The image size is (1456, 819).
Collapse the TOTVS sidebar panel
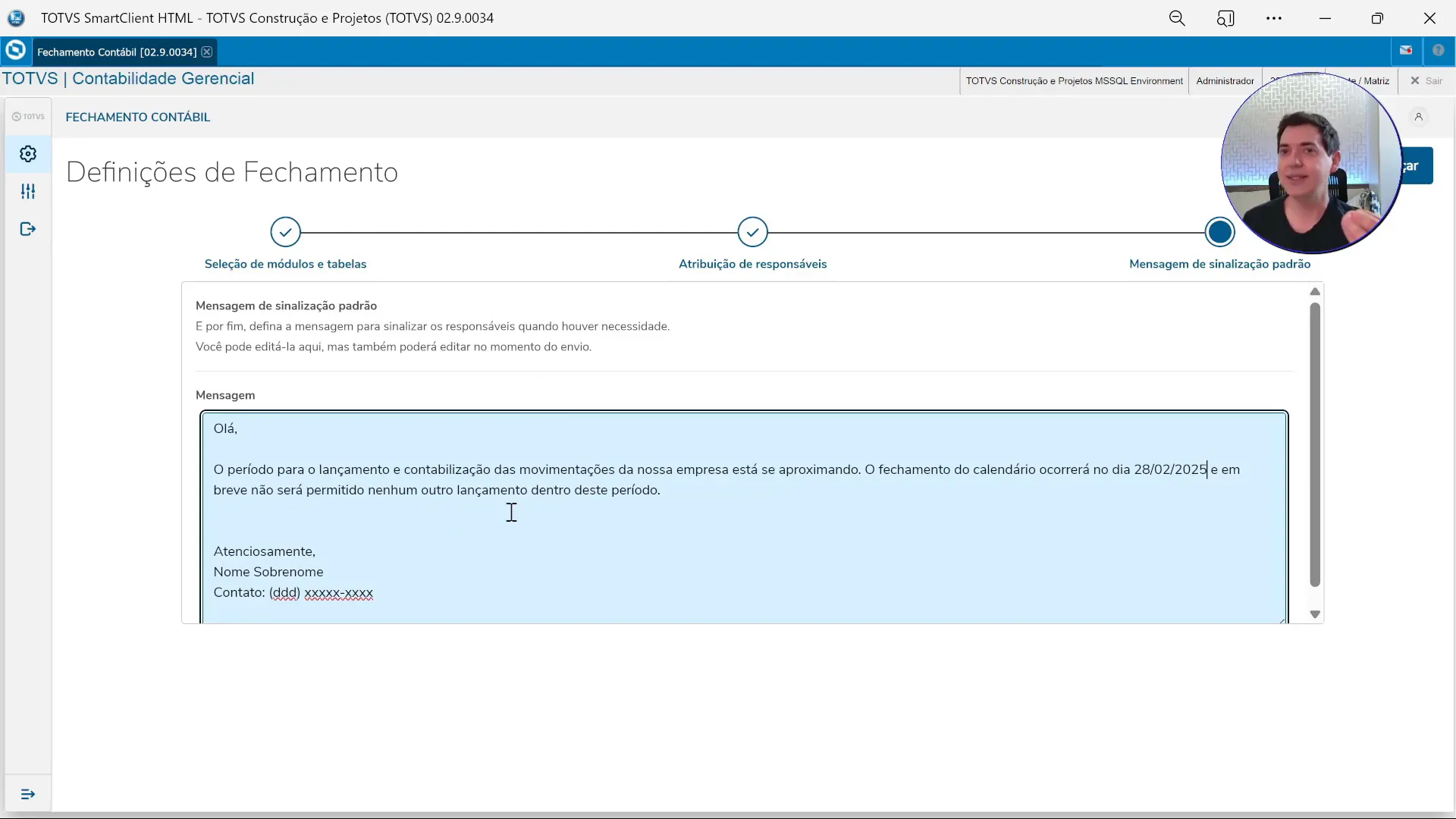pyautogui.click(x=28, y=116)
